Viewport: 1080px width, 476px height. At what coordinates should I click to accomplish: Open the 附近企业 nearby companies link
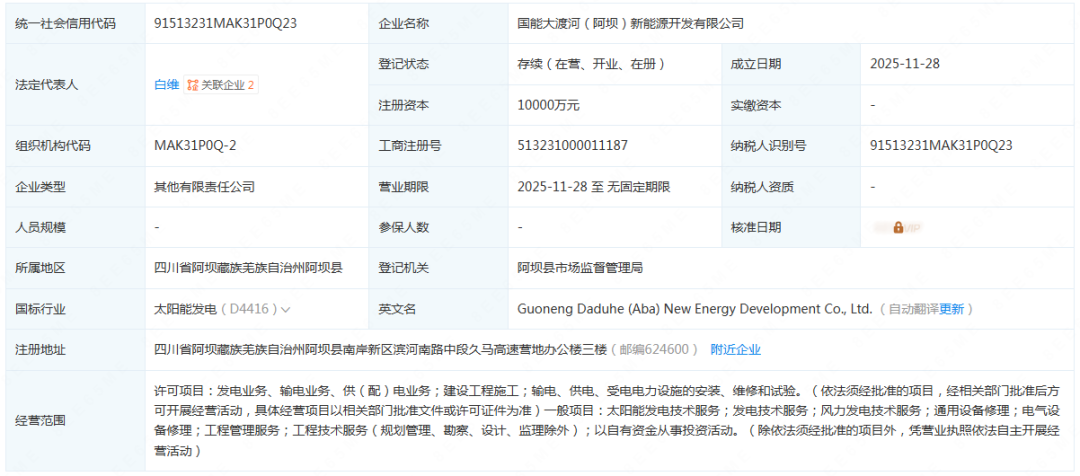[735, 349]
